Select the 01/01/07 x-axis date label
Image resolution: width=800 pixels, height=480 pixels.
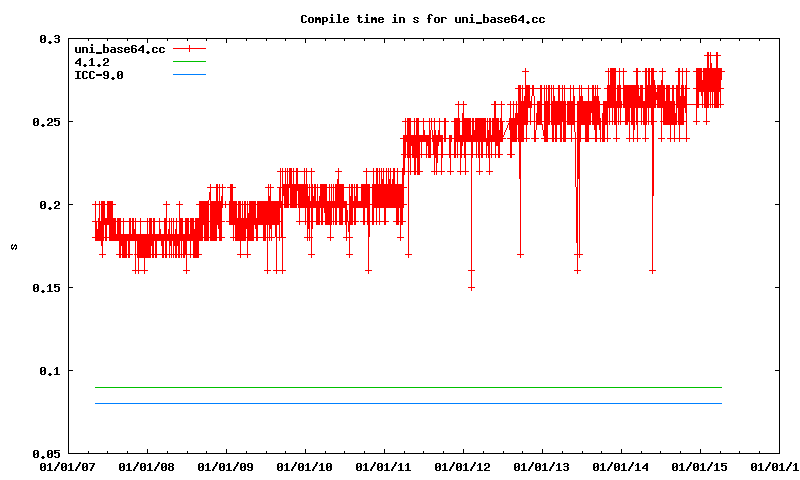coord(67,466)
